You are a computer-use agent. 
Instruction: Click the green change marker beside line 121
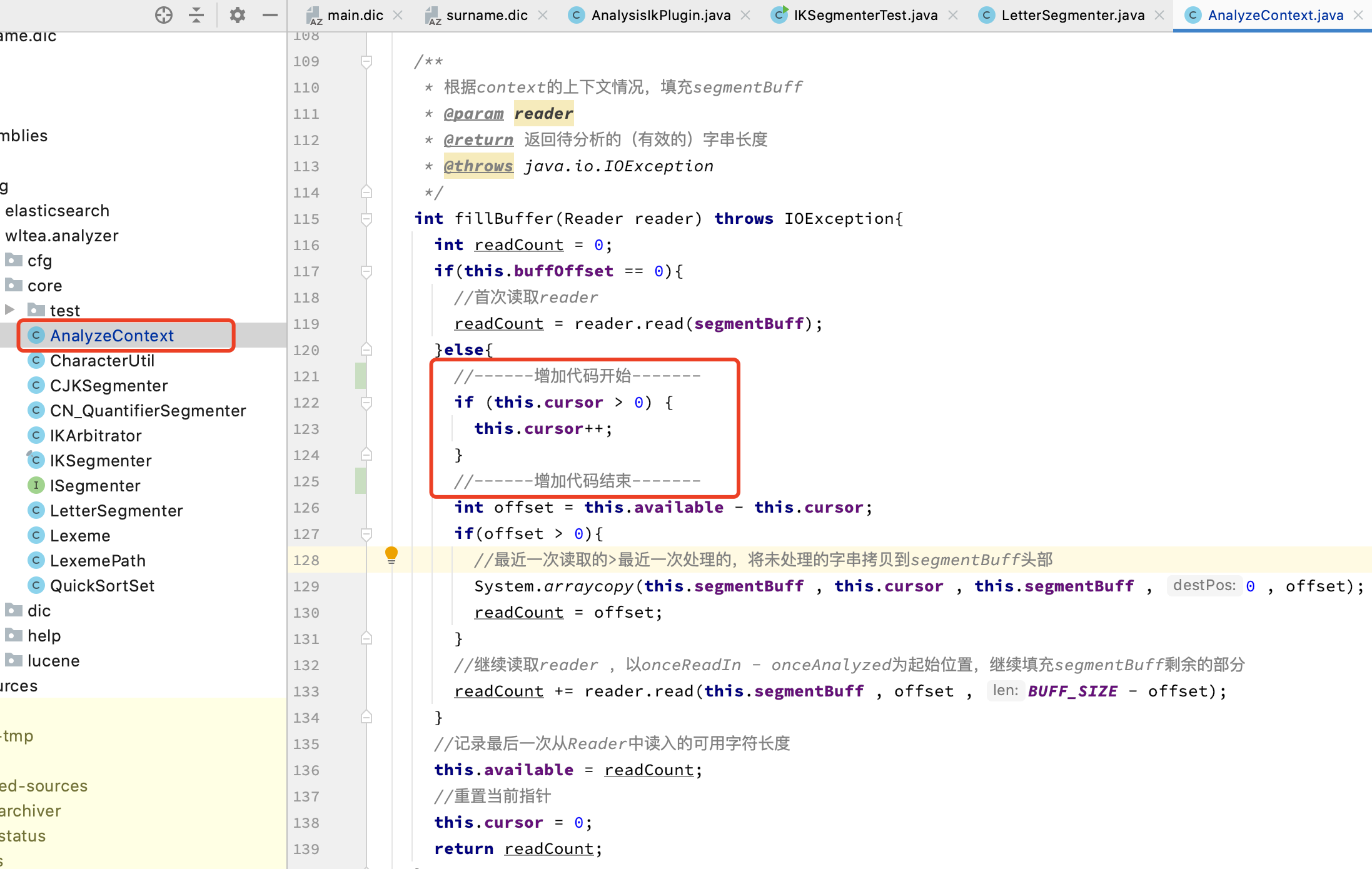pyautogui.click(x=359, y=376)
